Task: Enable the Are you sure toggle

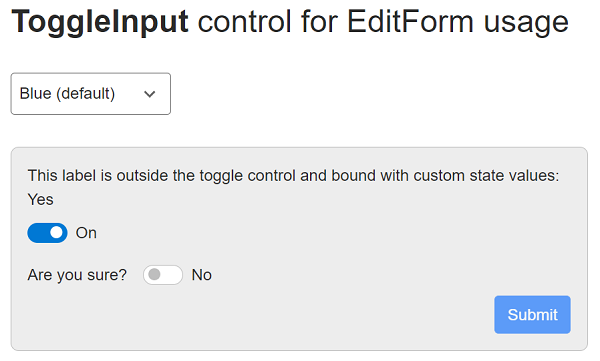Action: [x=163, y=275]
